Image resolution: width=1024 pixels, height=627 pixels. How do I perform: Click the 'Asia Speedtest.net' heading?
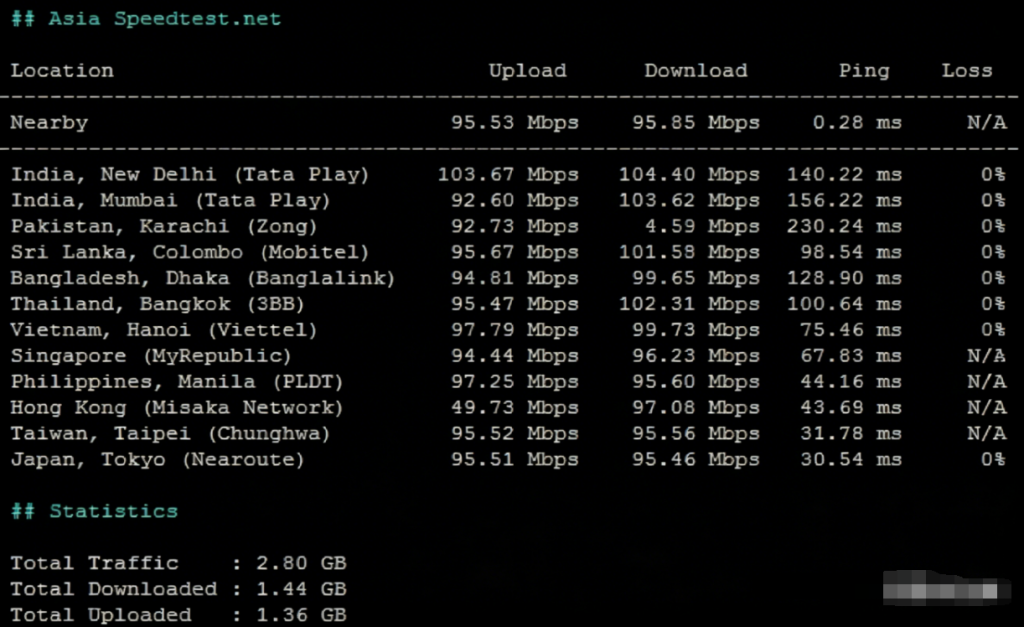[x=164, y=19]
